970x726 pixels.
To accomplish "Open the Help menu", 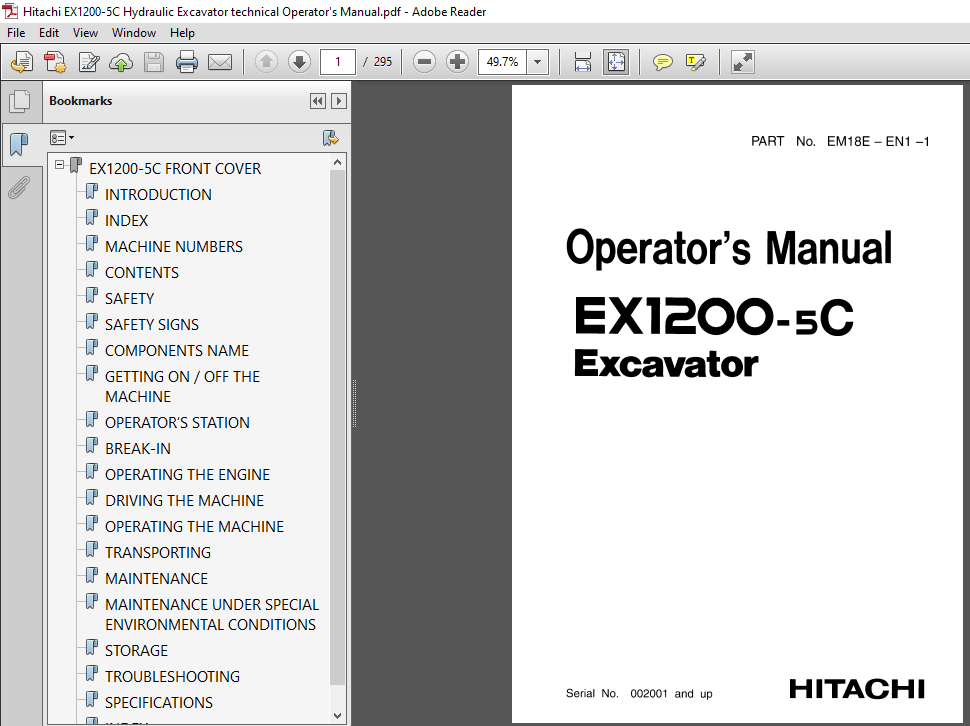I will click(x=182, y=33).
